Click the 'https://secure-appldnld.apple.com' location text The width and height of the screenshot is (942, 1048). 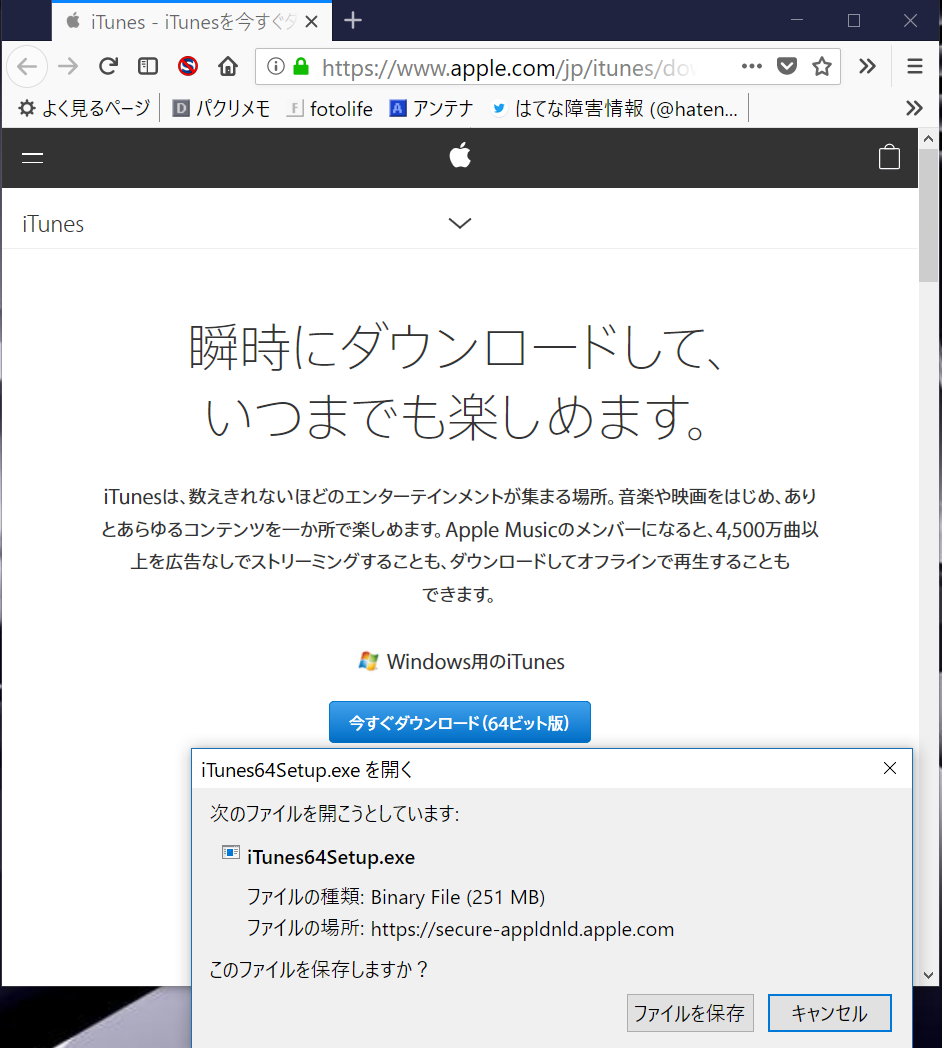522,929
